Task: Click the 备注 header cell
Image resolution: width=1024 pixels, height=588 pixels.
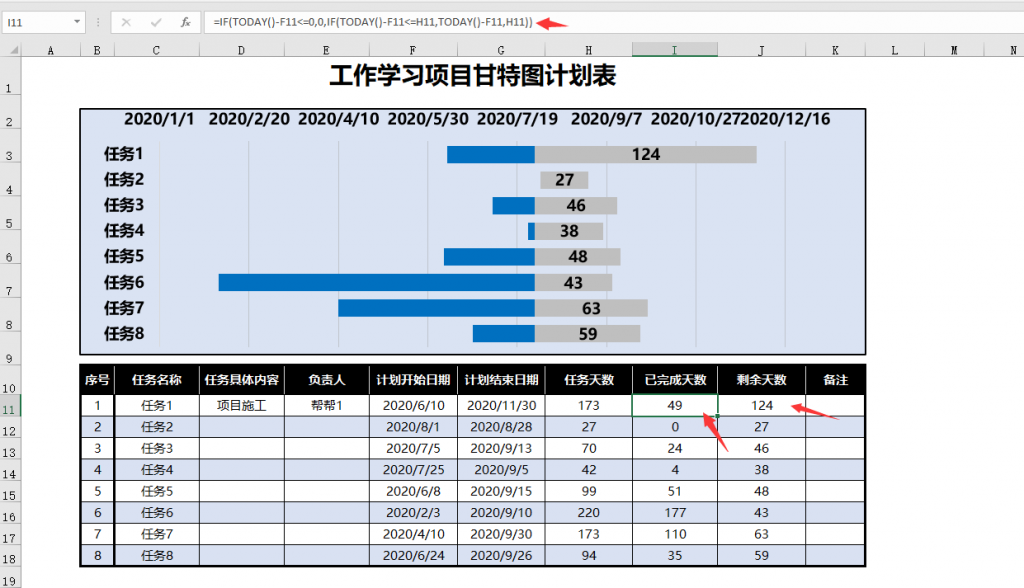Action: tap(835, 380)
